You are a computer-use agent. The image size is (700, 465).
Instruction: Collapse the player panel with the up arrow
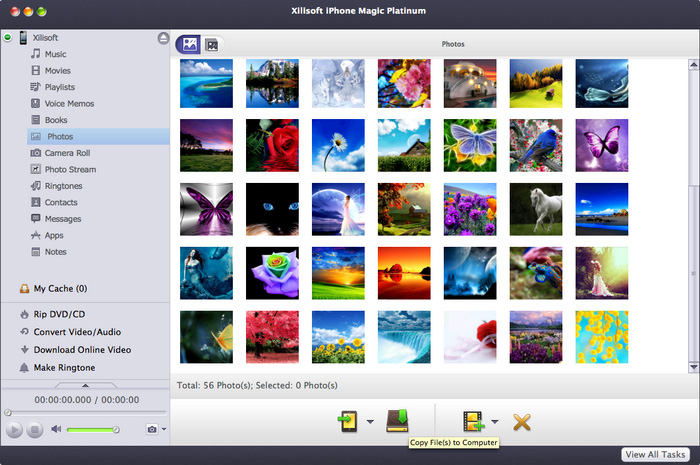85,384
